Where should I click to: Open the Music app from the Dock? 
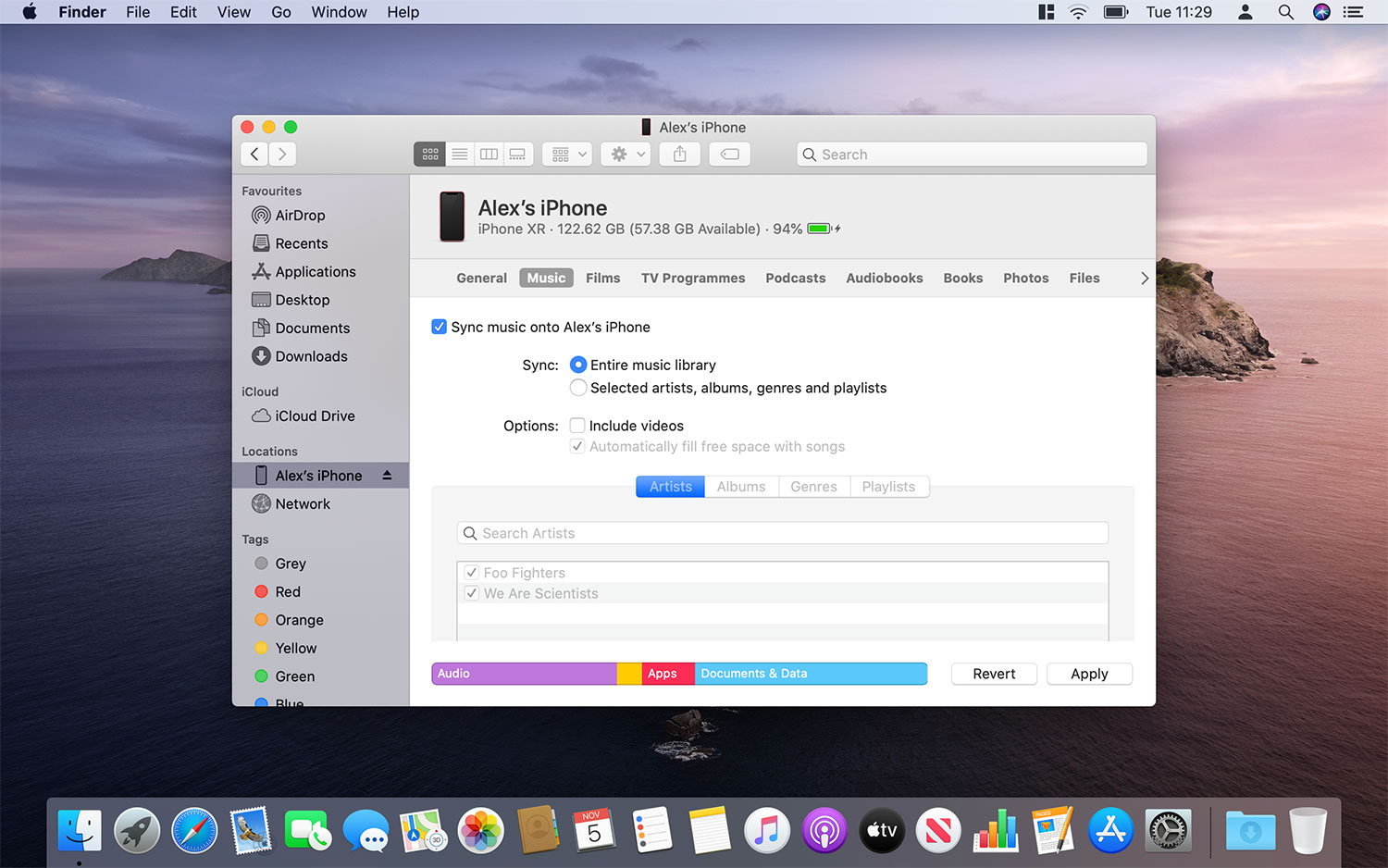coord(767,830)
